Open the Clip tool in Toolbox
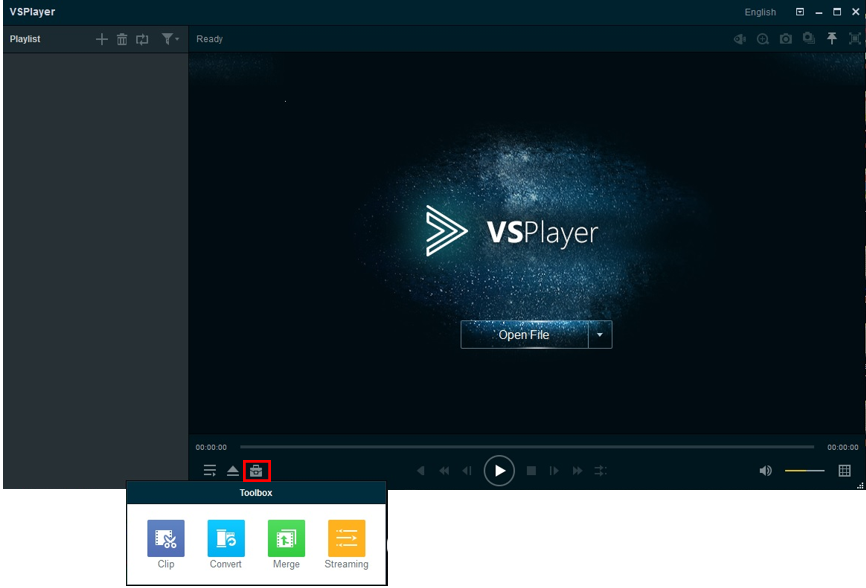The width and height of the screenshot is (866, 588). [x=166, y=539]
